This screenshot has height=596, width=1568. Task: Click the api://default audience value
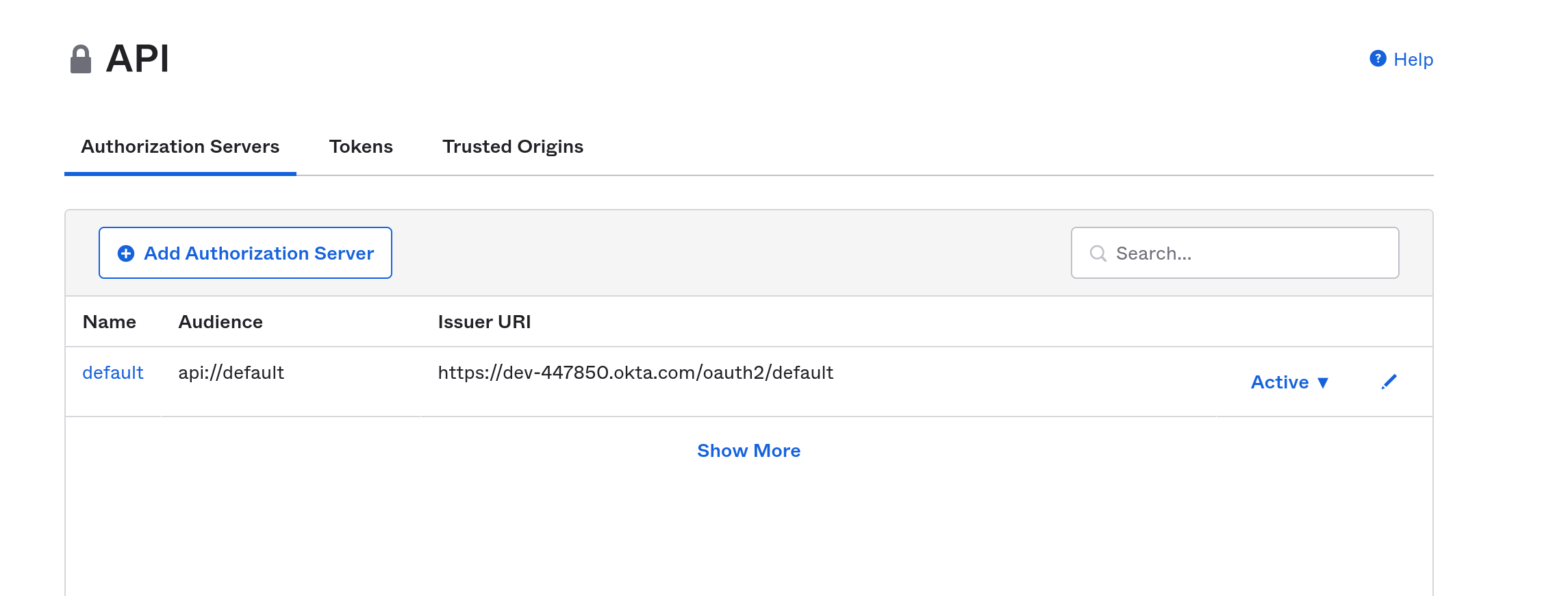tap(231, 373)
